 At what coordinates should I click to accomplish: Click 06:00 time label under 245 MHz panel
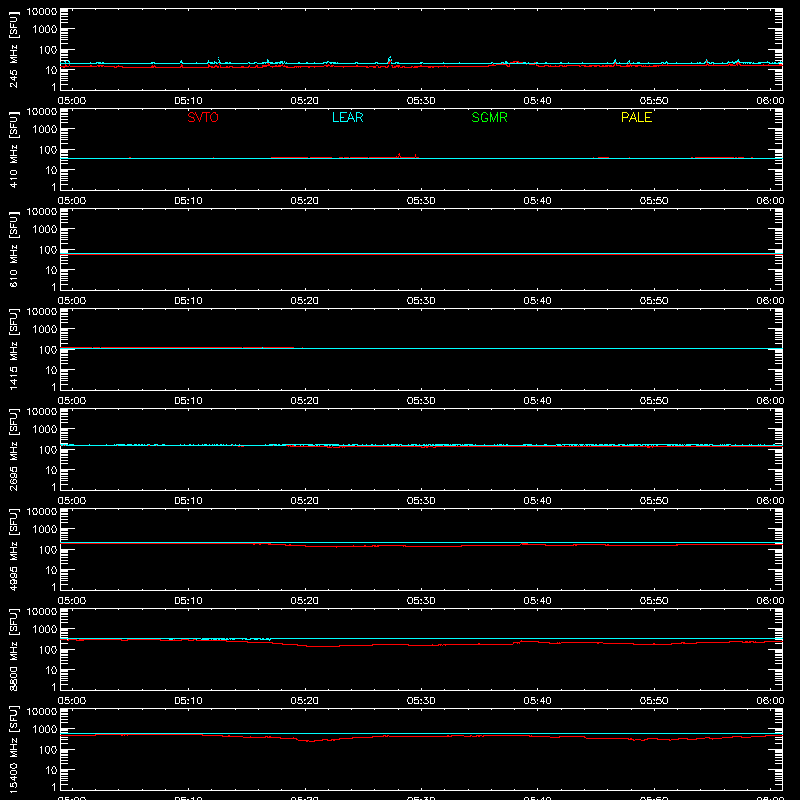click(x=770, y=101)
